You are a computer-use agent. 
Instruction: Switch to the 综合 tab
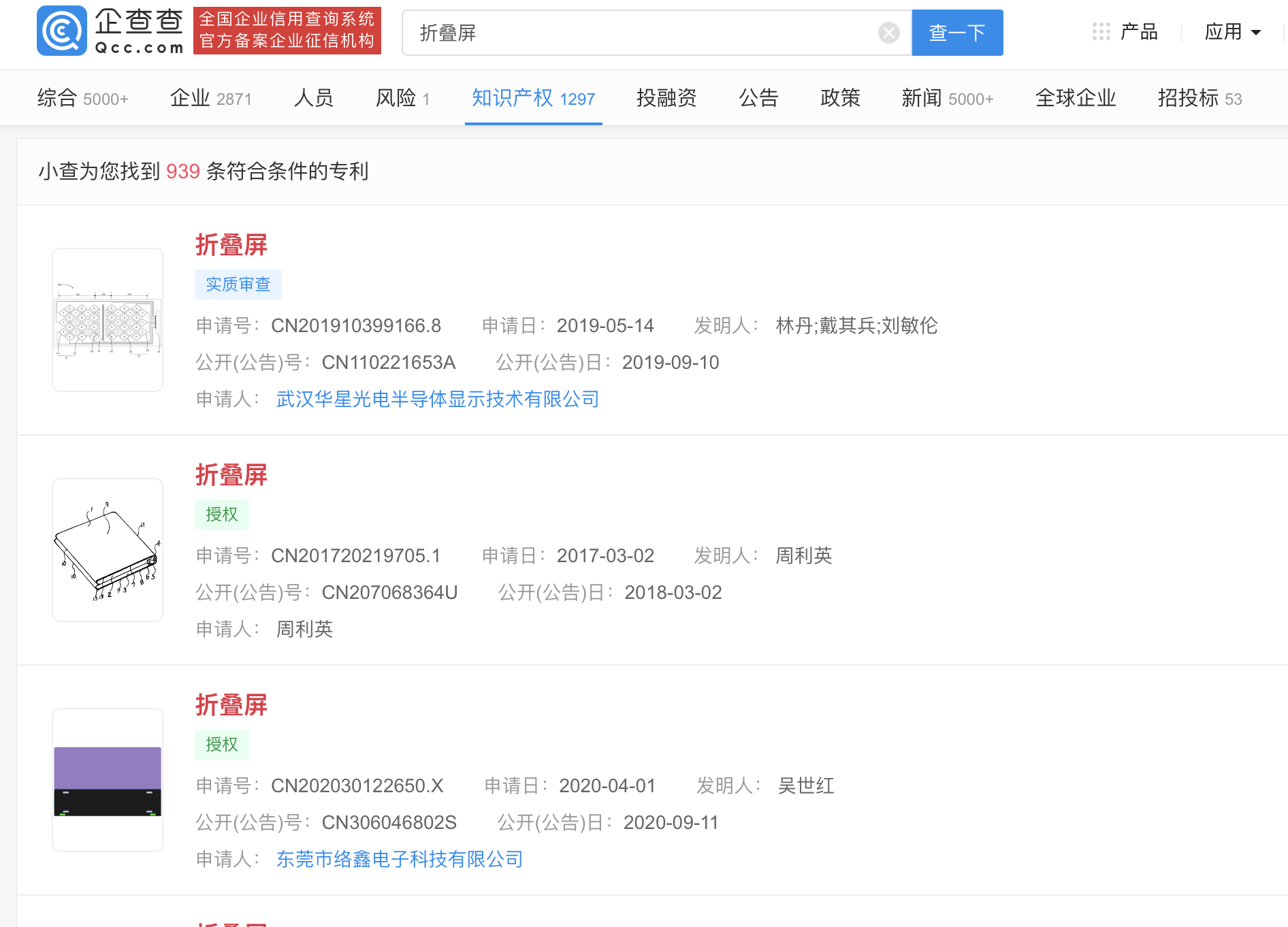83,98
